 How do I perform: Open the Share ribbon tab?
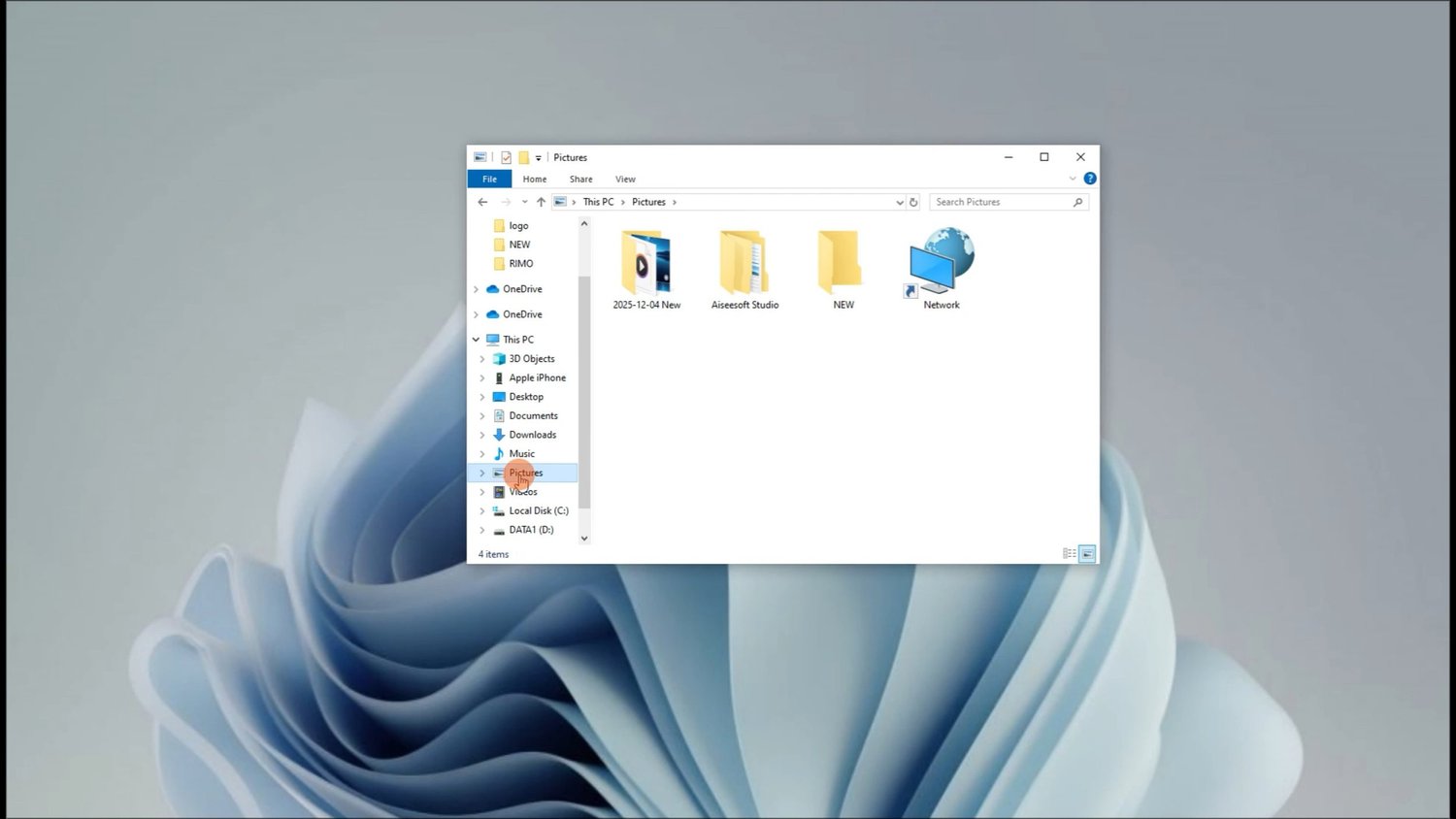coord(580,179)
